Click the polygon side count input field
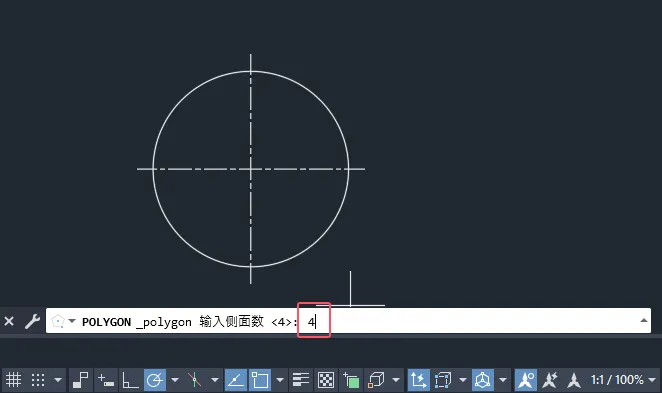Viewport: 662px width, 393px height. [314, 322]
